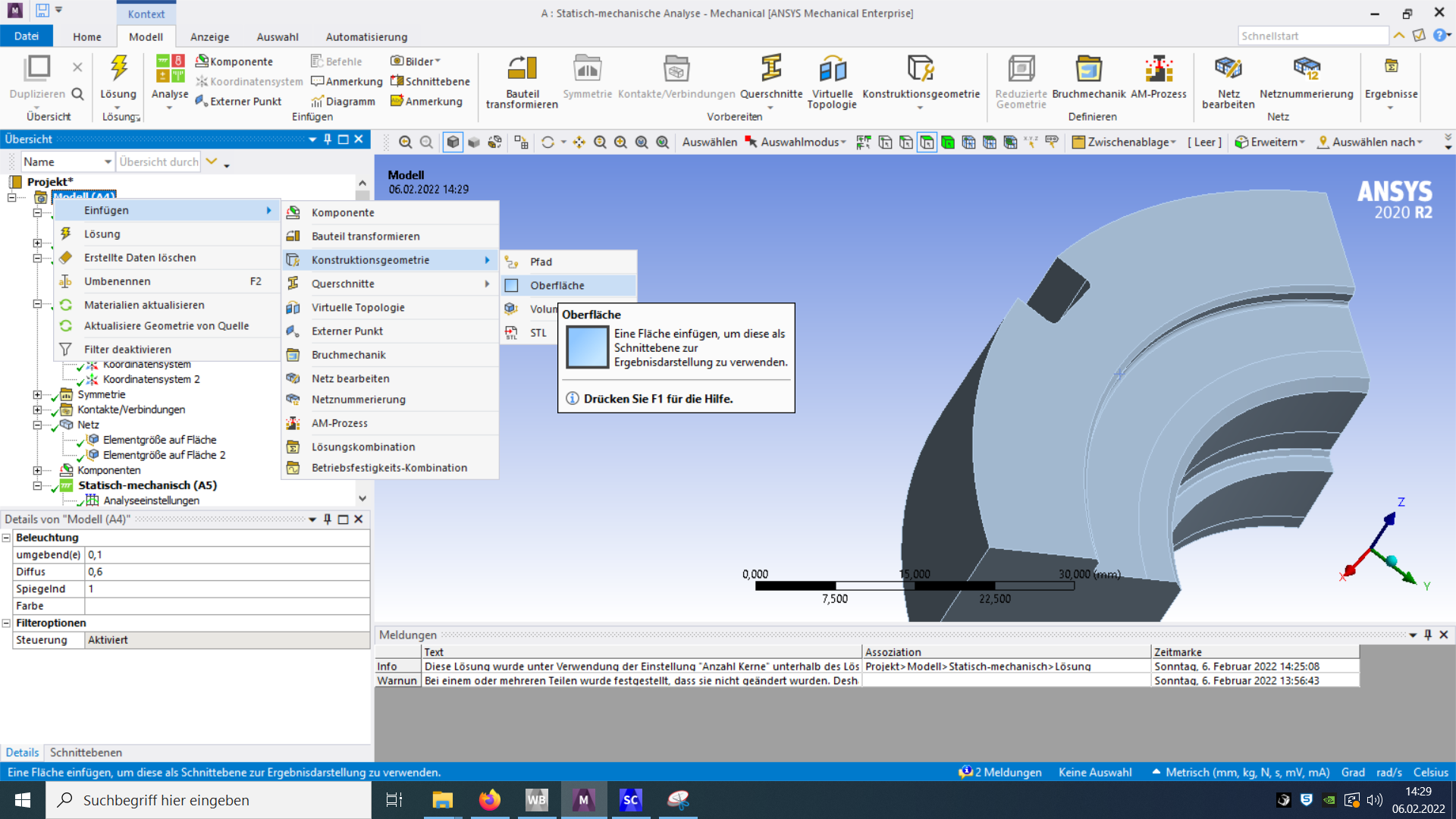Open the Name filter dropdown
The height and width of the screenshot is (819, 1456).
tap(108, 162)
